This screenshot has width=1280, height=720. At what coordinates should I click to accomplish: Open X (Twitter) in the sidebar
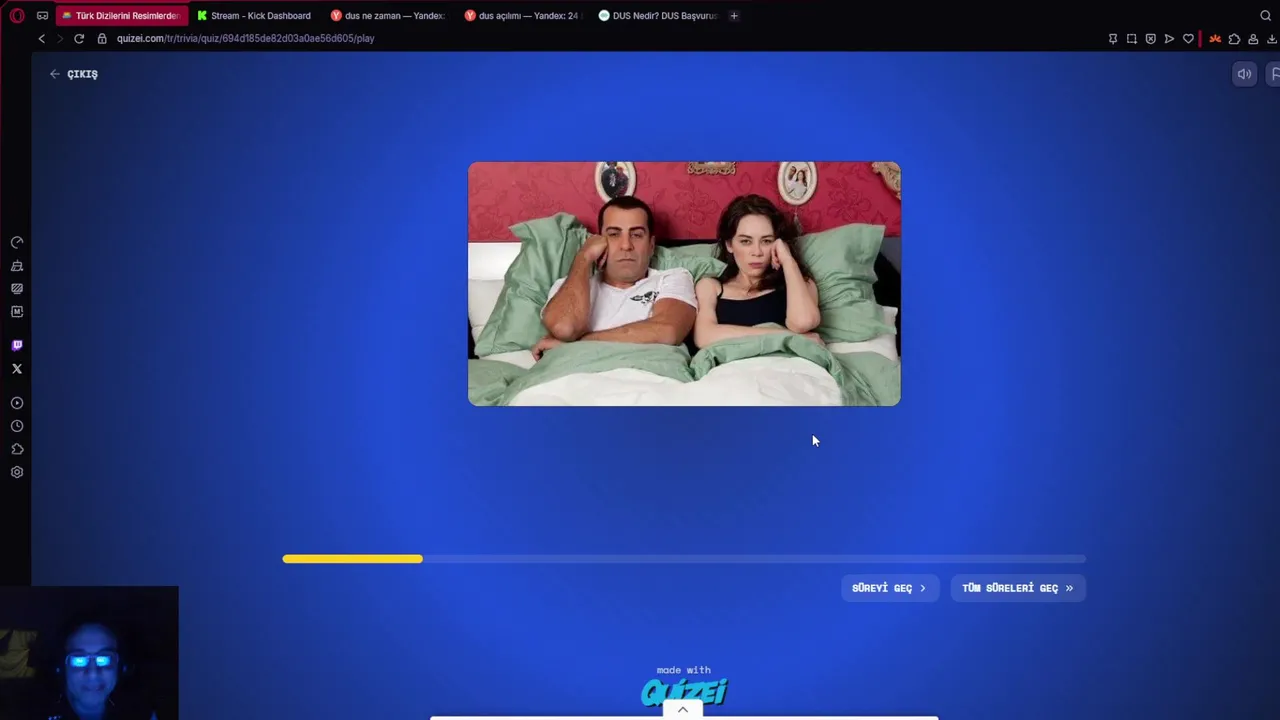[x=17, y=369]
